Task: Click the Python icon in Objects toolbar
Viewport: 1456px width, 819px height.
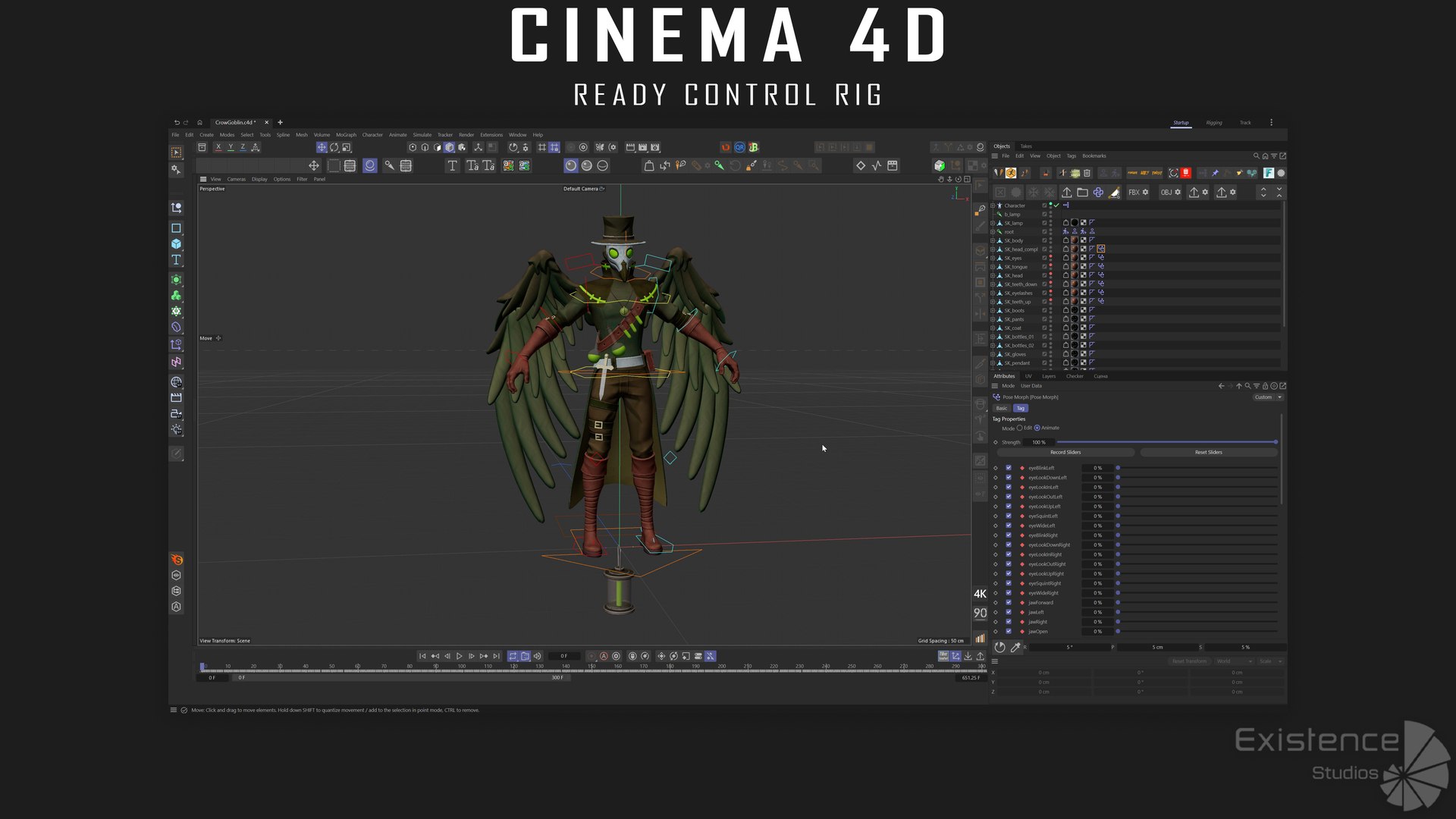Action: click(x=1098, y=193)
